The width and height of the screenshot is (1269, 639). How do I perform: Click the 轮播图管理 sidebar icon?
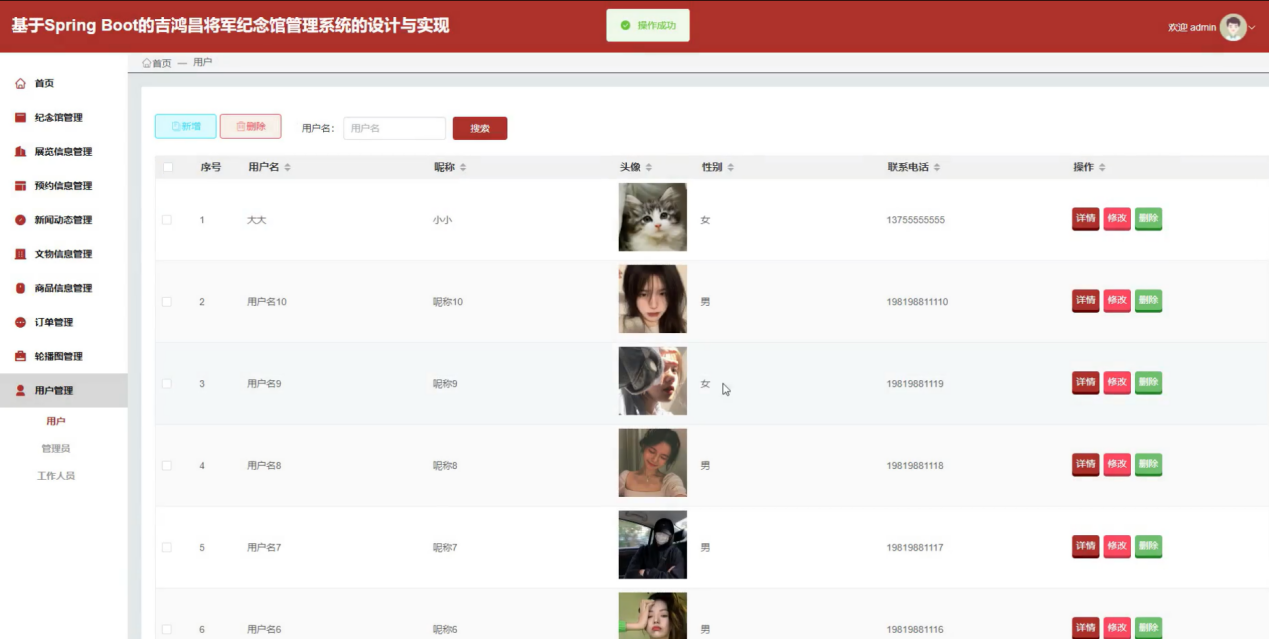click(20, 356)
